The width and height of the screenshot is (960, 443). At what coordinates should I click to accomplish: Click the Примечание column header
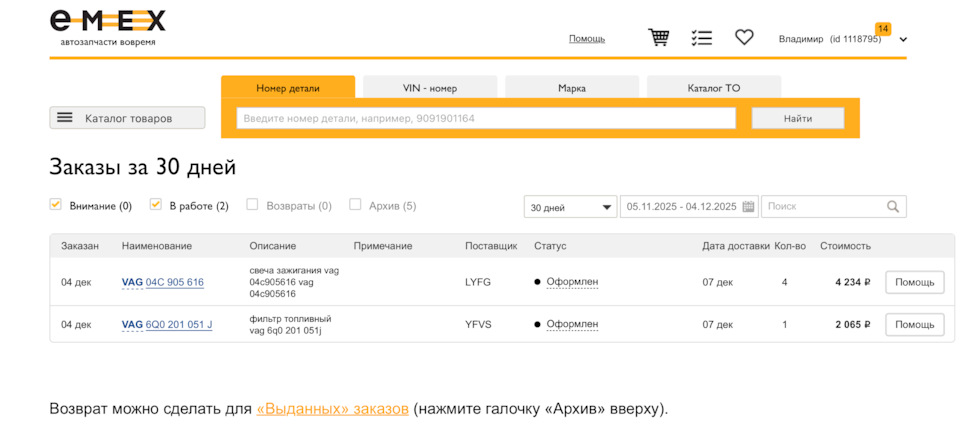[x=383, y=246]
